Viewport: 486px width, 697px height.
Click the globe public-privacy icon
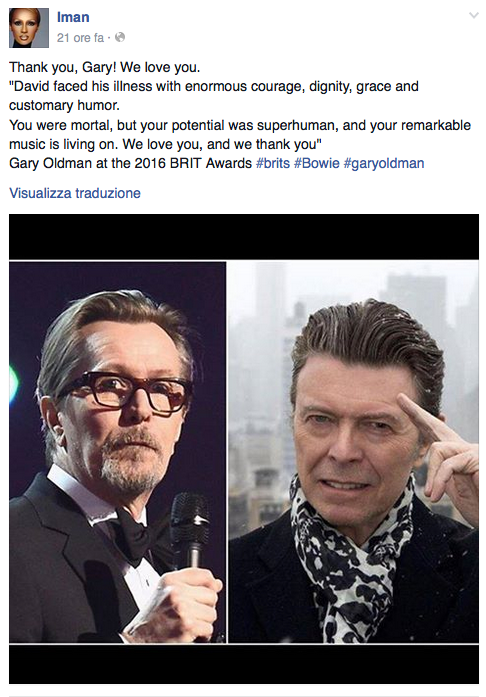(x=120, y=37)
